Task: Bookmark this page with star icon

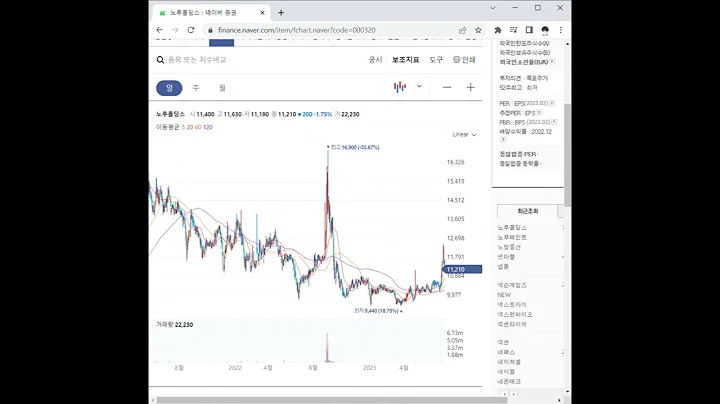Action: pyautogui.click(x=478, y=30)
